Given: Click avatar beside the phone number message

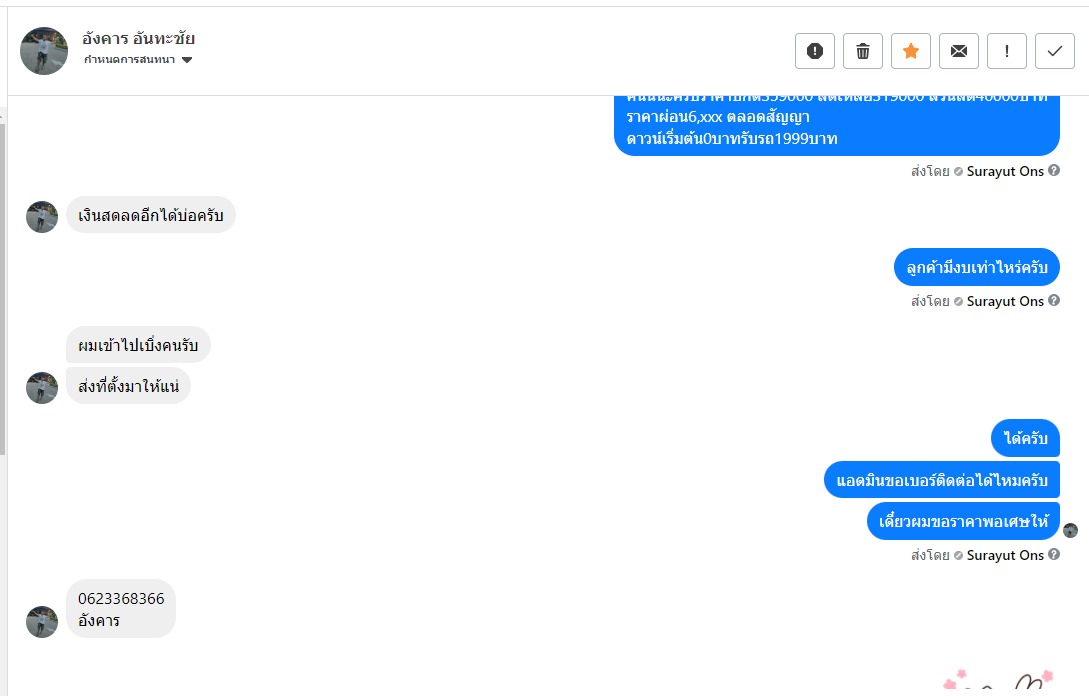Looking at the screenshot, I should (42, 621).
